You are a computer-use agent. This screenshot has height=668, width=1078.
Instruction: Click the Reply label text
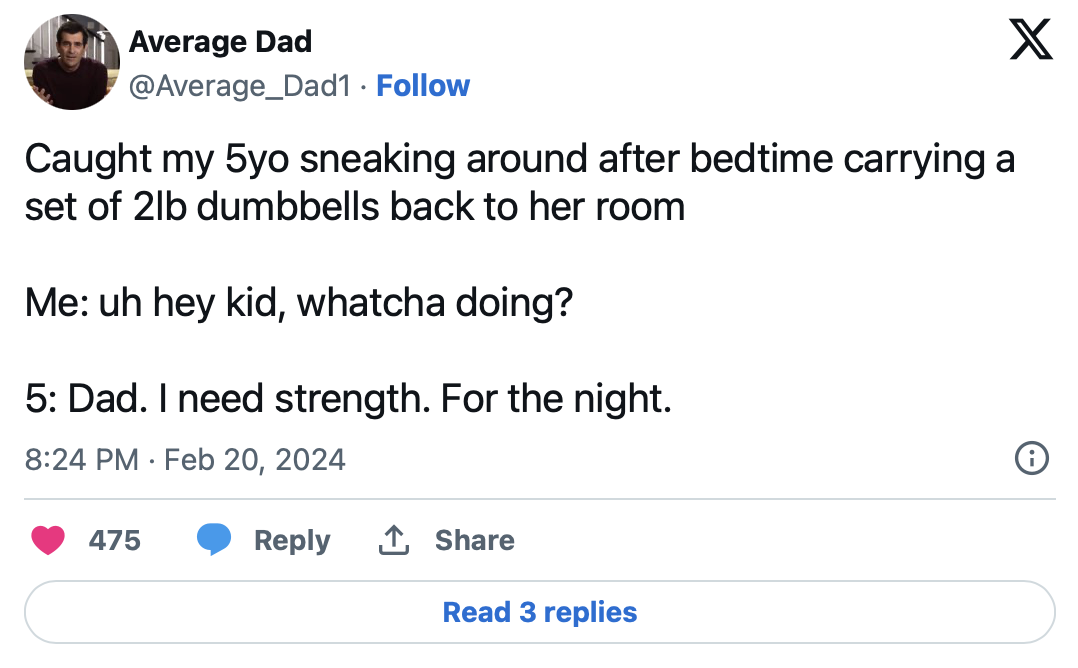pos(292,541)
